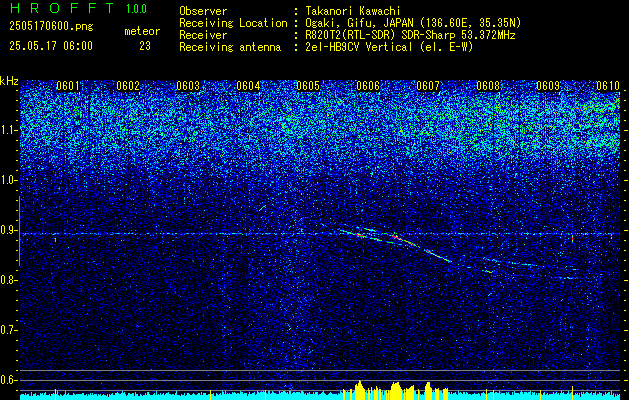
Task: Click the 1.0 kHz axis label
Action: pyautogui.click(x=8, y=181)
